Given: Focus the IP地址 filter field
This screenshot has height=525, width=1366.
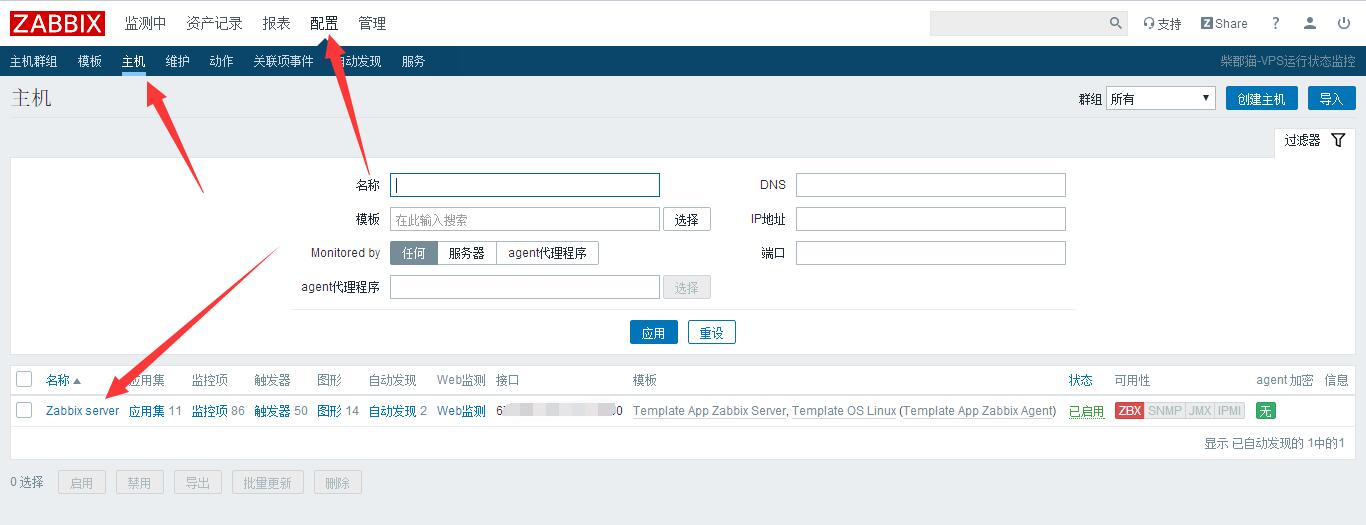Looking at the screenshot, I should 931,219.
